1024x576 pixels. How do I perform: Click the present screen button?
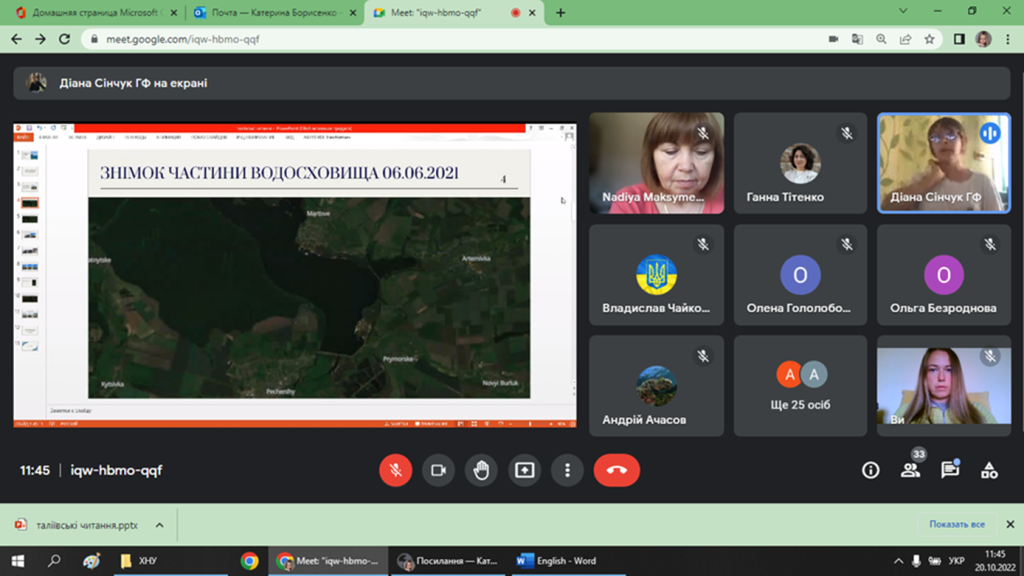click(x=525, y=470)
